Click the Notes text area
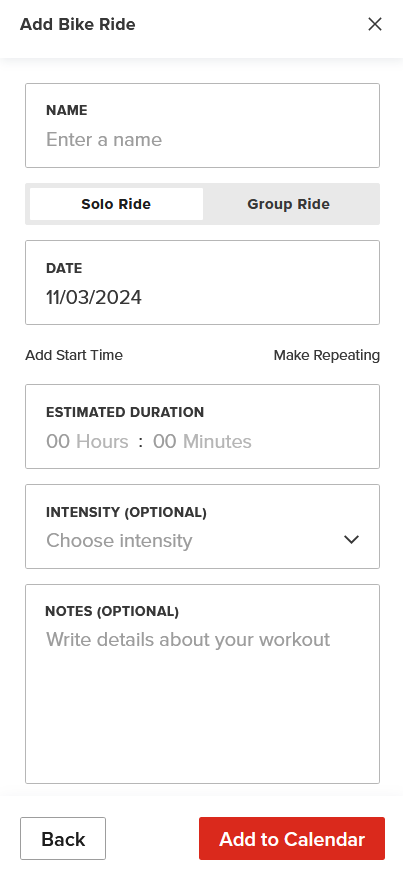This screenshot has height=873, width=403. pyautogui.click(x=202, y=684)
